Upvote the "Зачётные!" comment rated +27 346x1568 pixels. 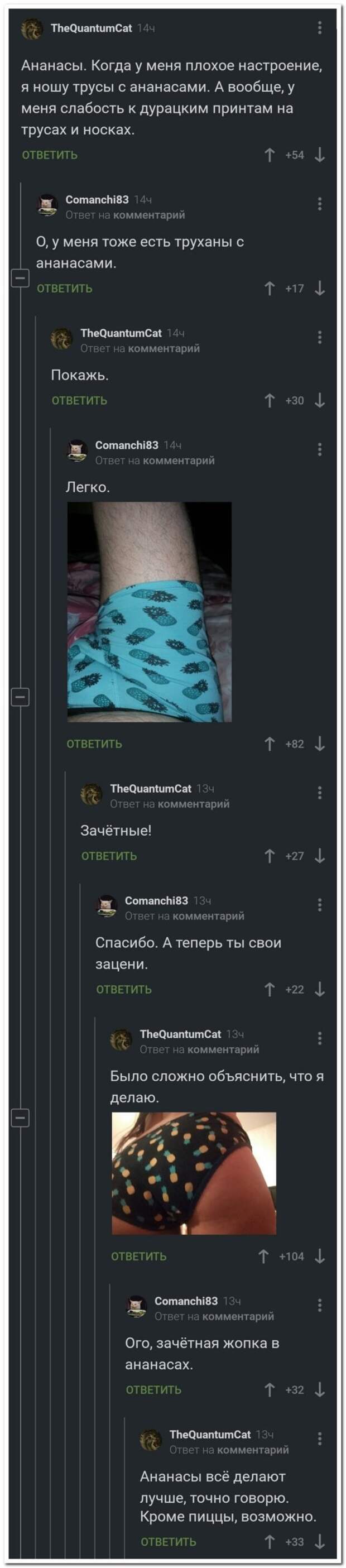[270, 856]
